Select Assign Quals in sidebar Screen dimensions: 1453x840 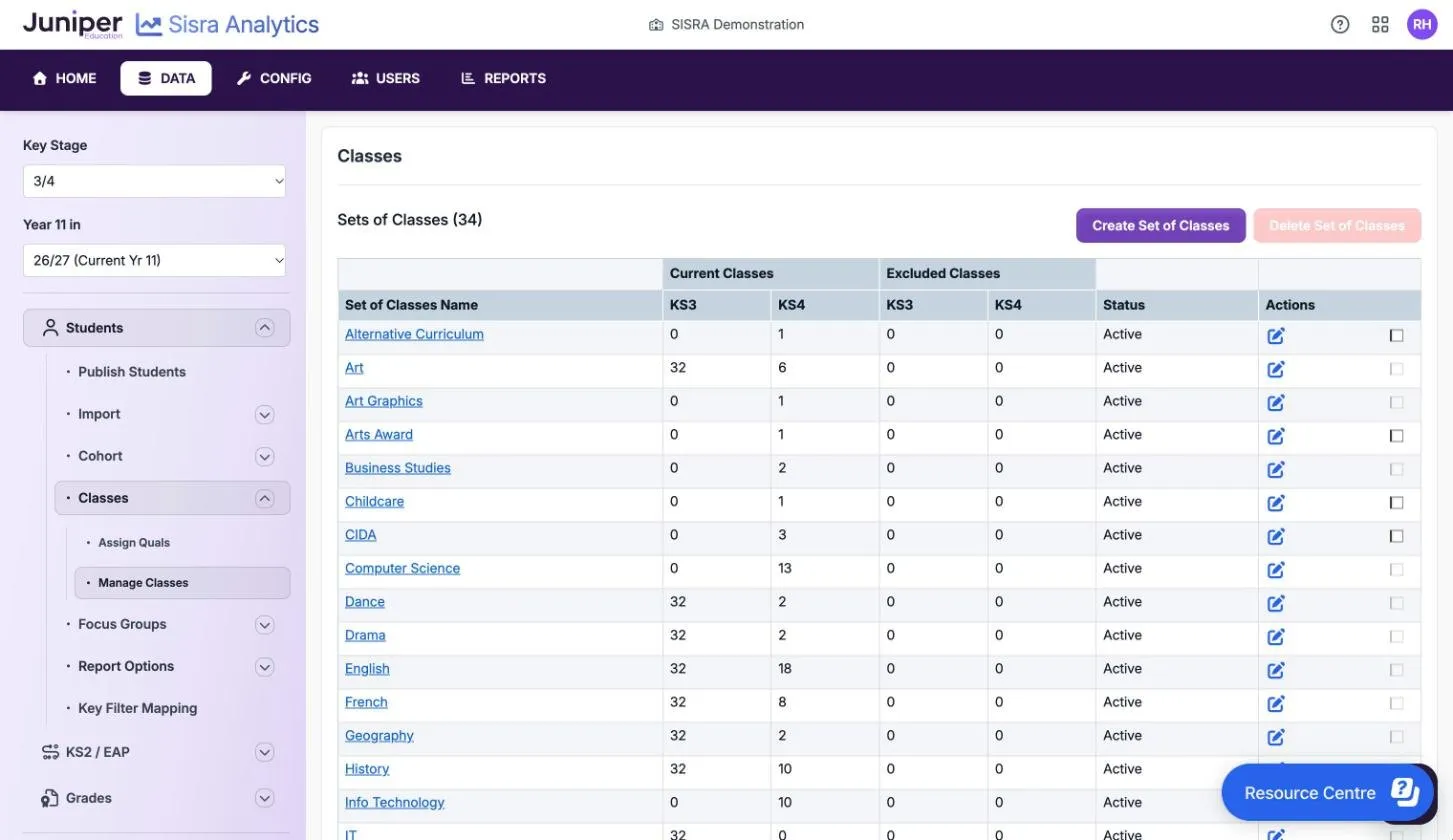tap(134, 543)
